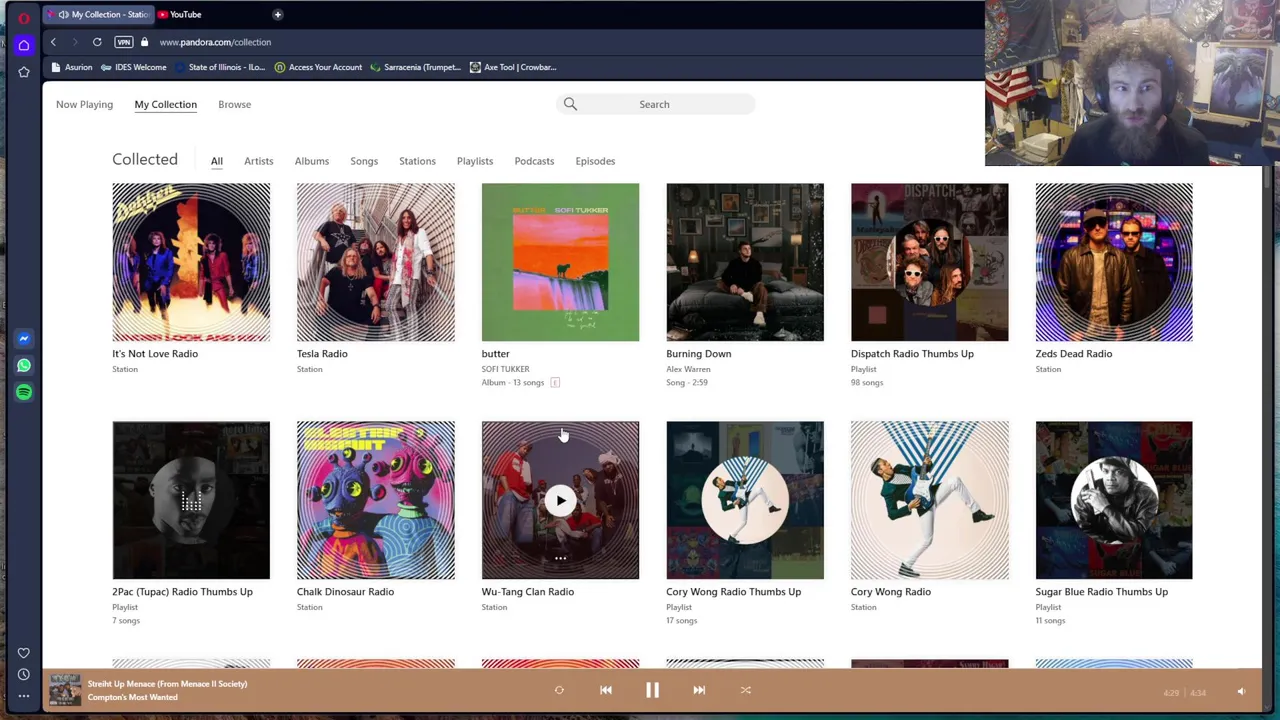Filter collection by Playlists
The height and width of the screenshot is (720, 1280).
click(475, 161)
